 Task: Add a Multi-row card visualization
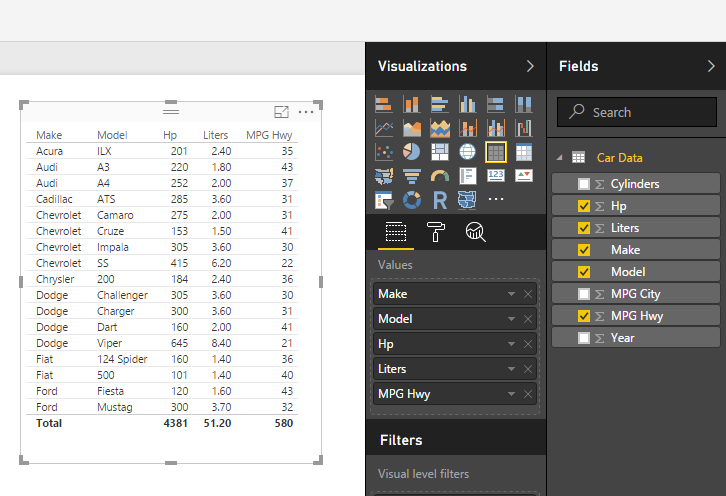point(468,176)
